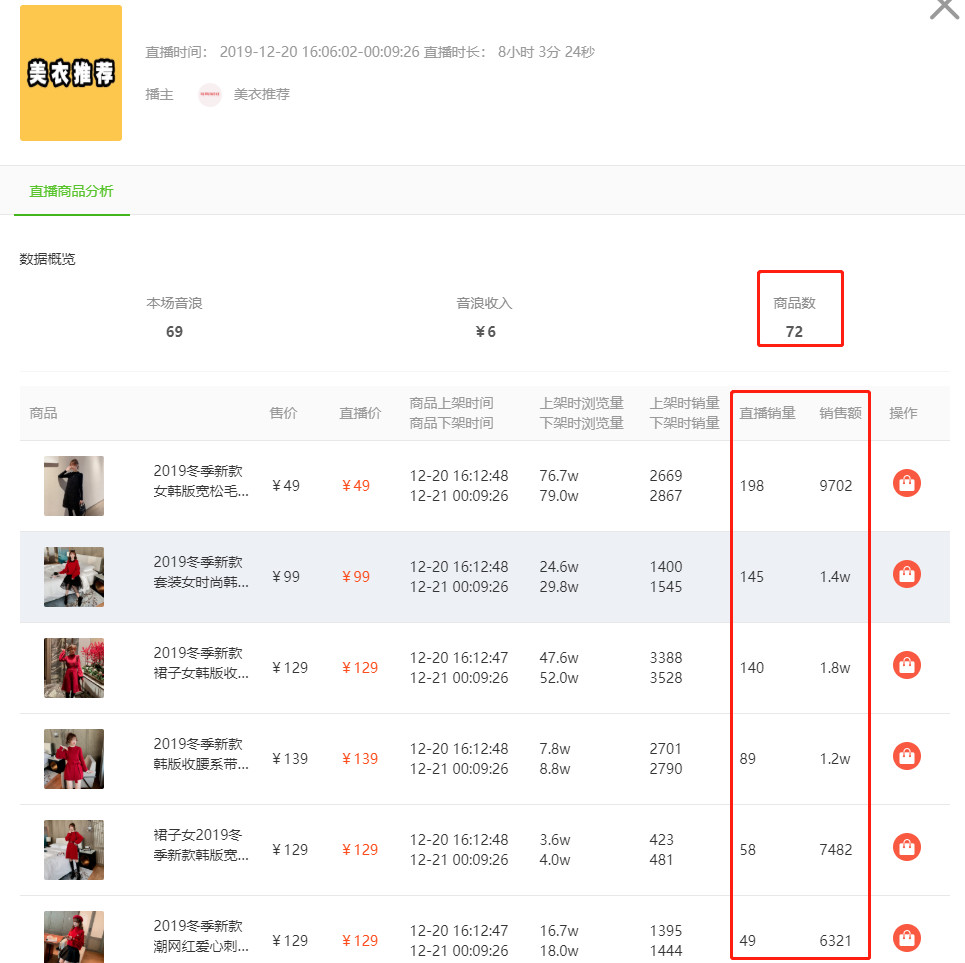Open shopping bag icon in 7482 sales row
Viewport: 965px width, 963px height.
pos(907,847)
